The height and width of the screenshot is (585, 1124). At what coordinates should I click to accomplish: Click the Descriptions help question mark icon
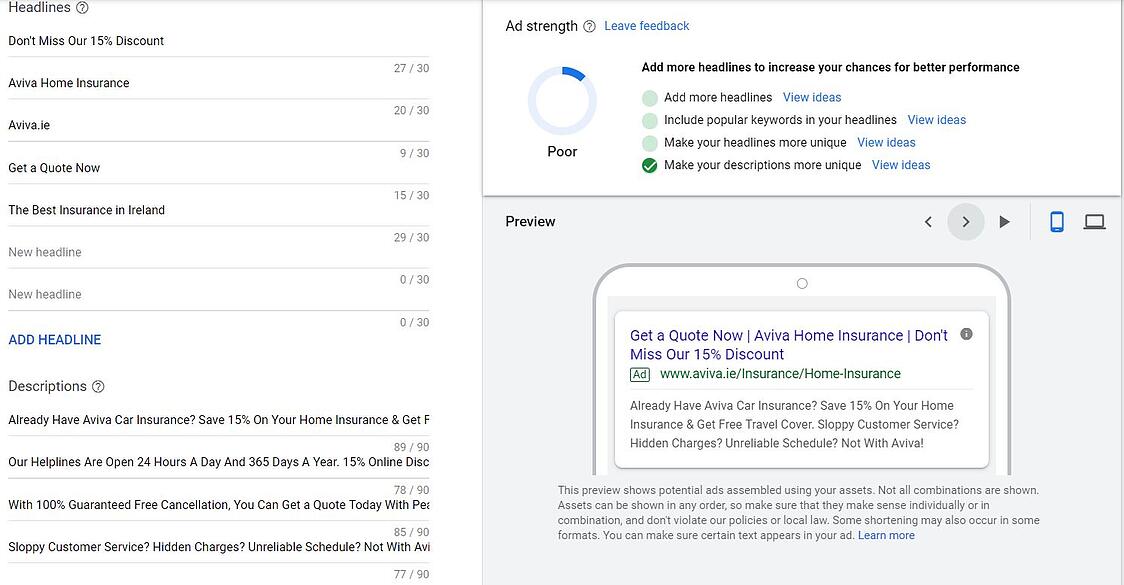(98, 387)
